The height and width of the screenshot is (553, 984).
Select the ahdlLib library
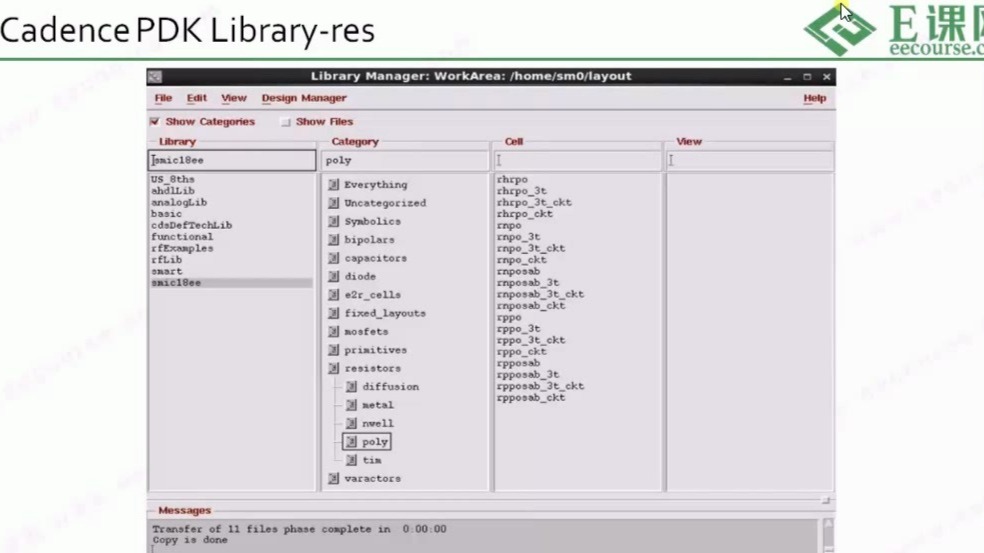click(x=173, y=191)
